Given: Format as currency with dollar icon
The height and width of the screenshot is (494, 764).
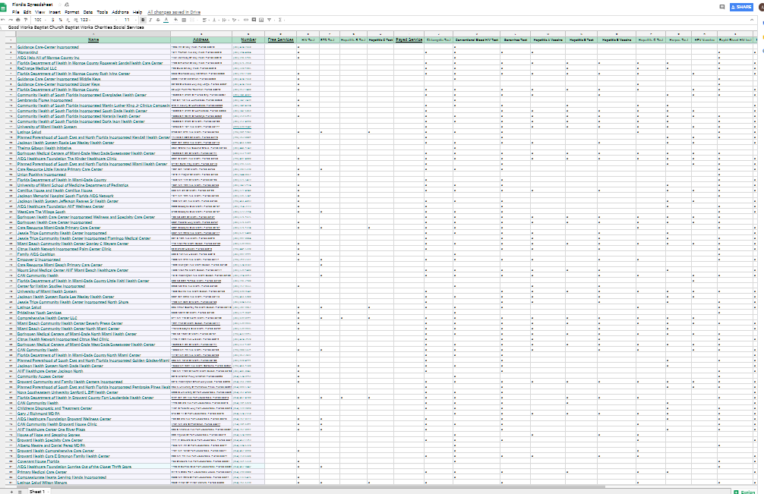Looking at the screenshot, I should 53,20.
